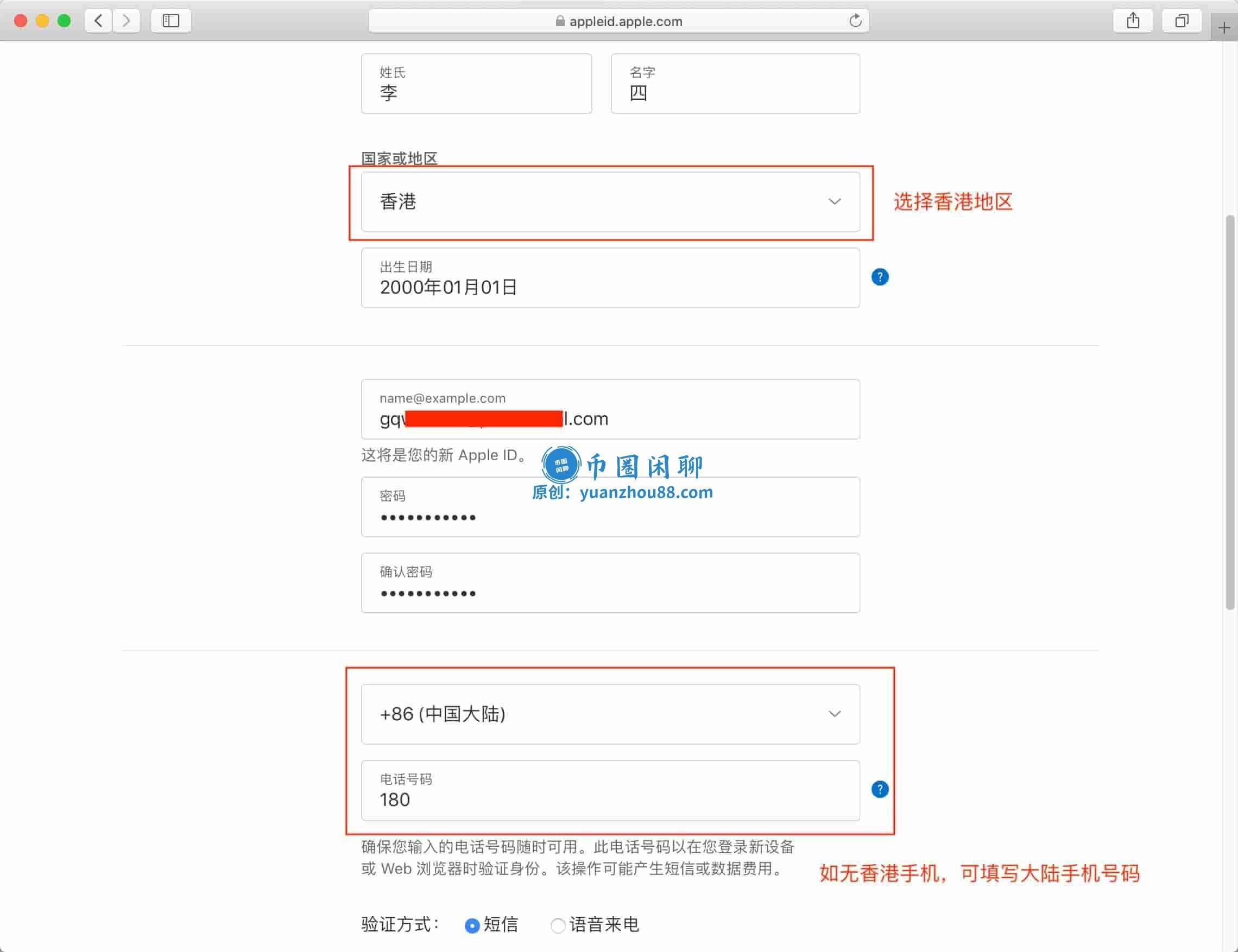
Task: Click the appleid.apple.com address bar
Action: (618, 21)
